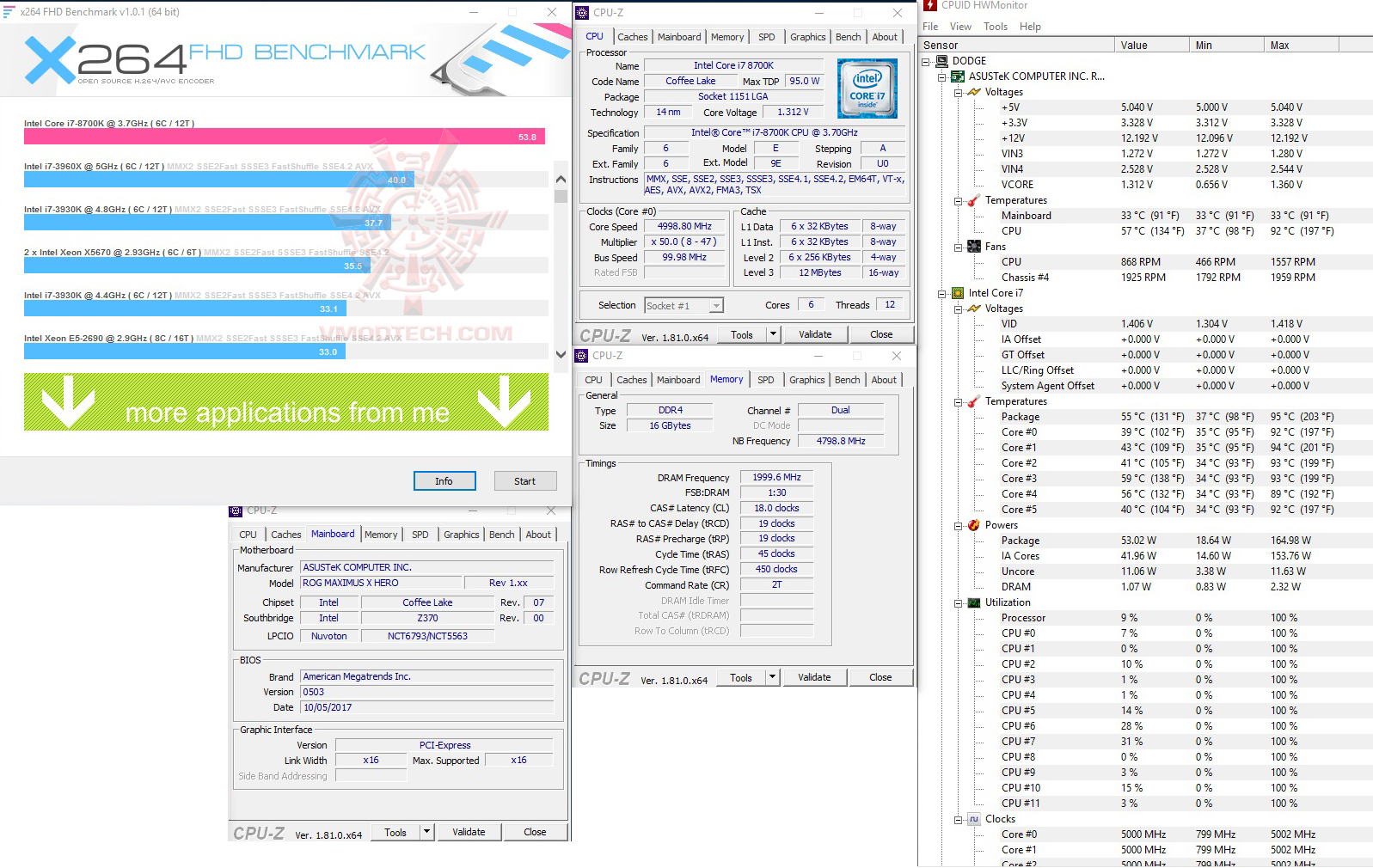
Task: Click the Xeon X5670 35.5 result bar
Action: tap(197, 266)
